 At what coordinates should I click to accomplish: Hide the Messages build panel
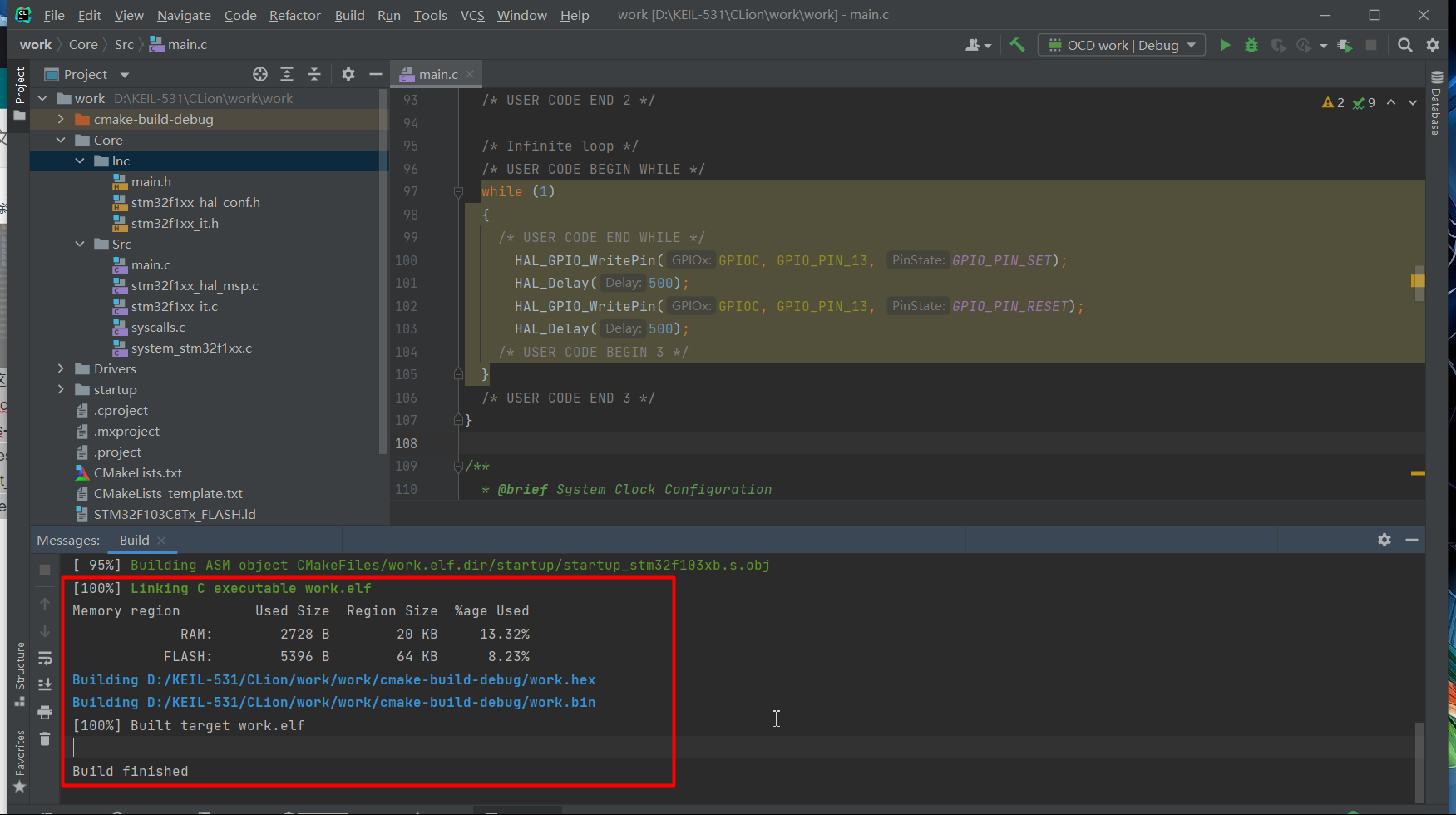point(1412,540)
